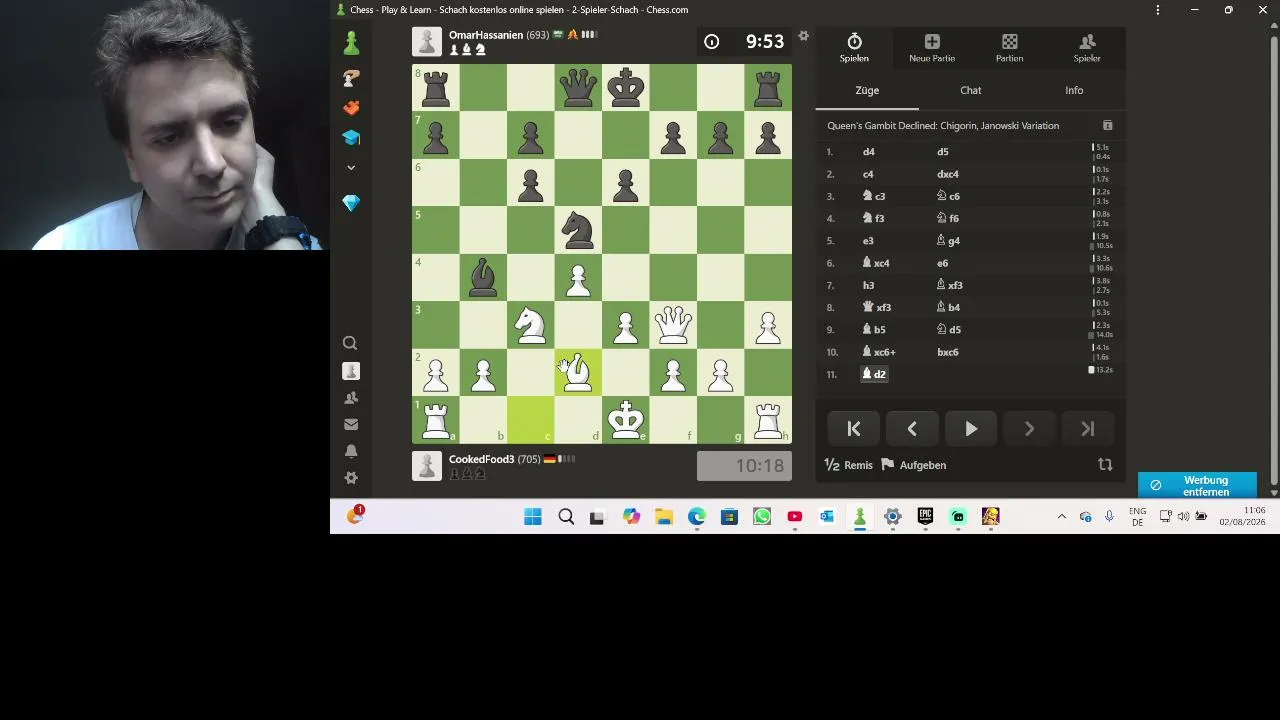Open the Puzzles orange puzzle-piece icon
Viewport: 1280px width, 720px height.
[x=351, y=107]
